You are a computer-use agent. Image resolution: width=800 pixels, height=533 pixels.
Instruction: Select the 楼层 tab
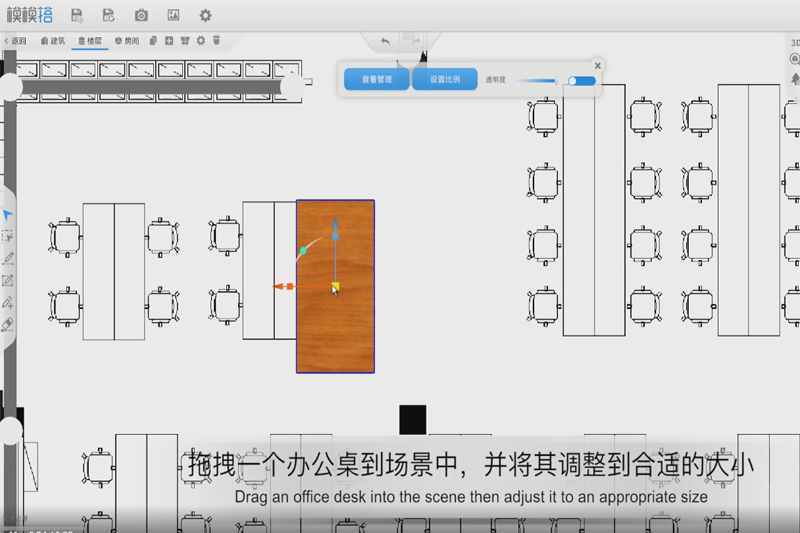coord(90,41)
